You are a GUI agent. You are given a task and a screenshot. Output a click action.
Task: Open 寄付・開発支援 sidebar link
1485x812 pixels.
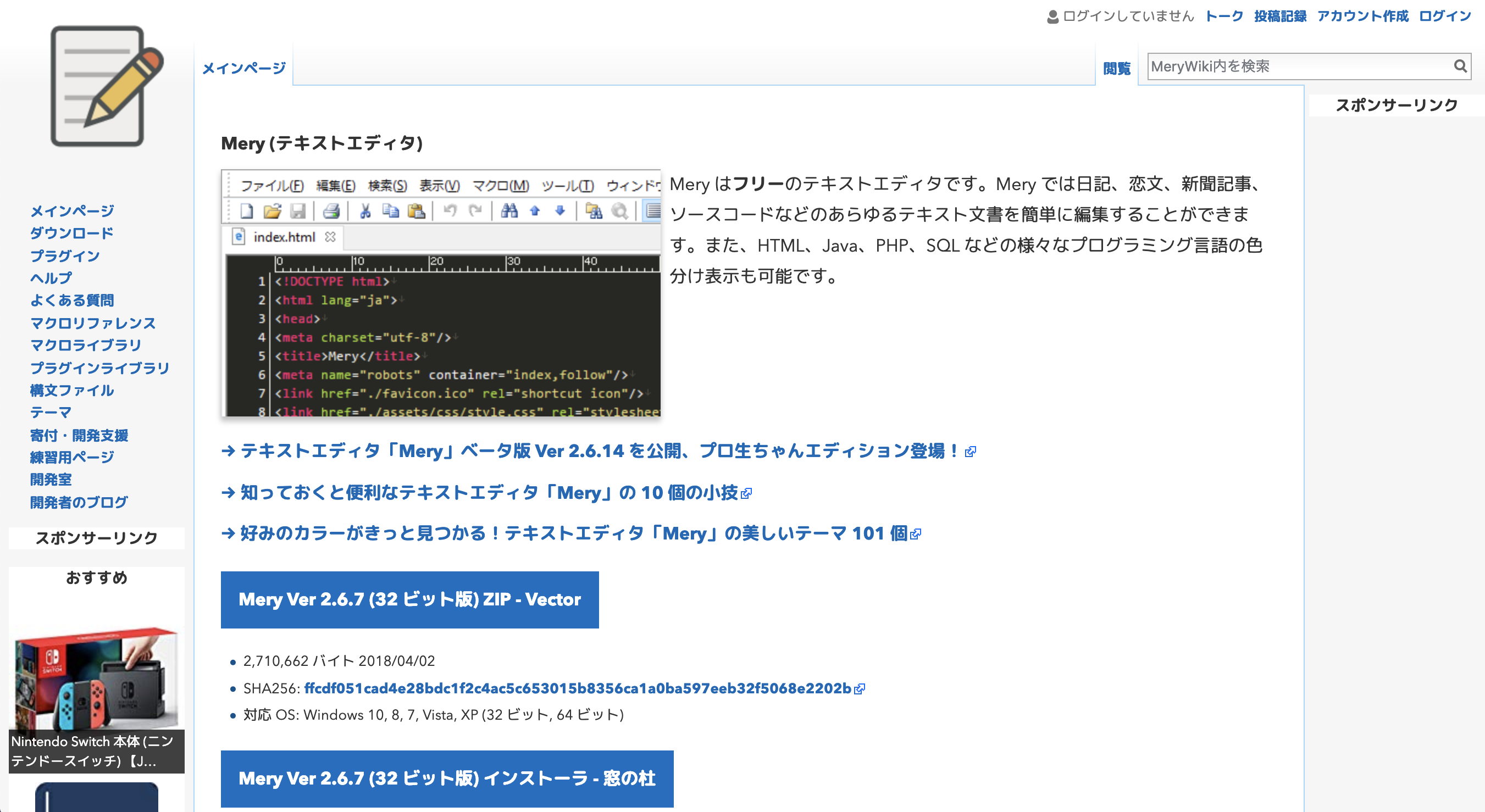(79, 436)
